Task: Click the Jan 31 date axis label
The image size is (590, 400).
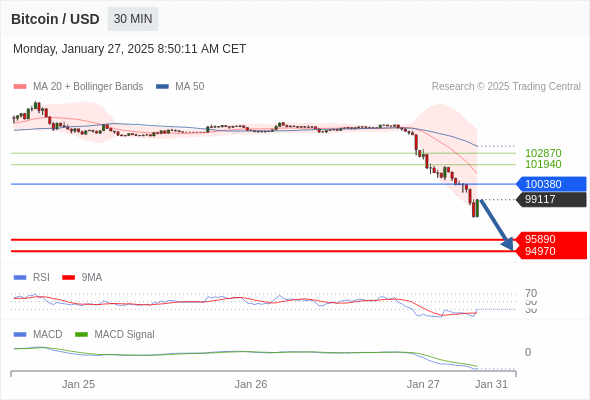Action: 491,384
